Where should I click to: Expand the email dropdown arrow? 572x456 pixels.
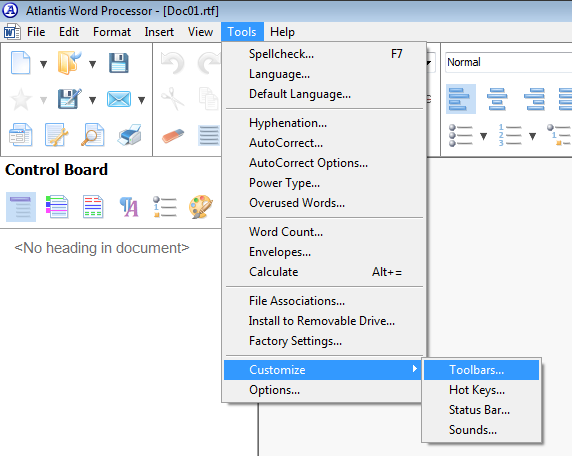(x=142, y=100)
